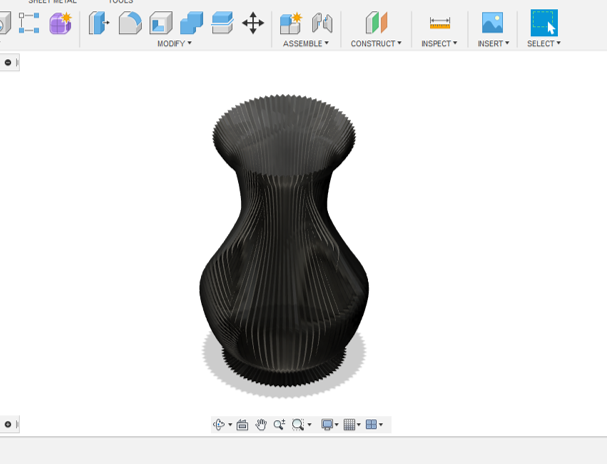
Task: Expand the CONSTRUCT dropdown
Action: [376, 43]
